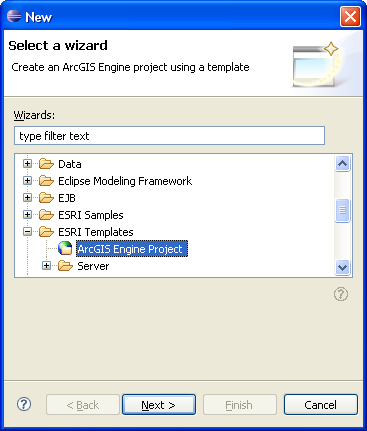
Task: Click the ArcGIS Engine Project globe icon
Action: (65, 248)
